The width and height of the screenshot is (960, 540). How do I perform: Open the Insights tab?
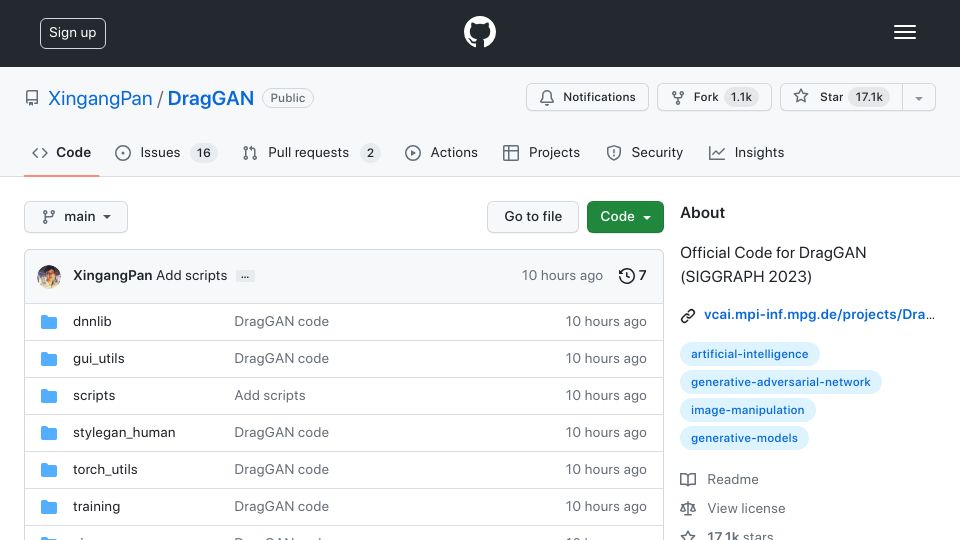click(746, 152)
